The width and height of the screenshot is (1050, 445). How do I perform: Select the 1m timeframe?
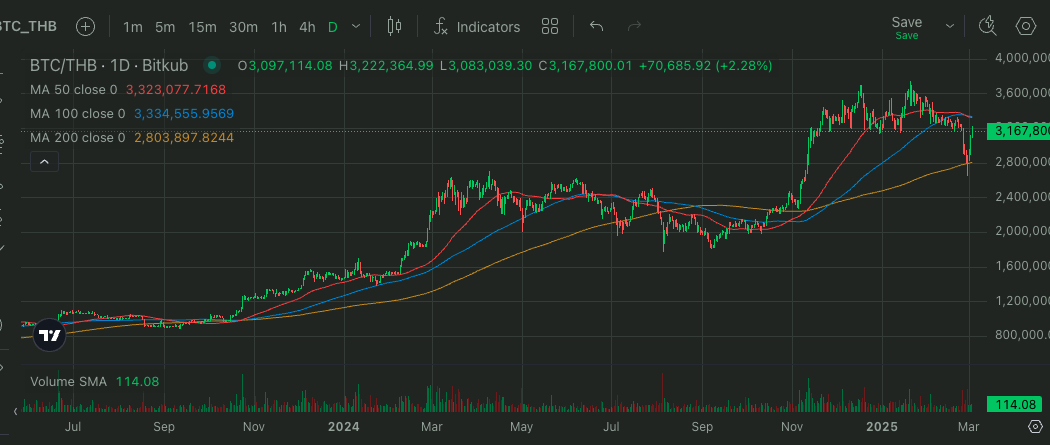[x=133, y=27]
